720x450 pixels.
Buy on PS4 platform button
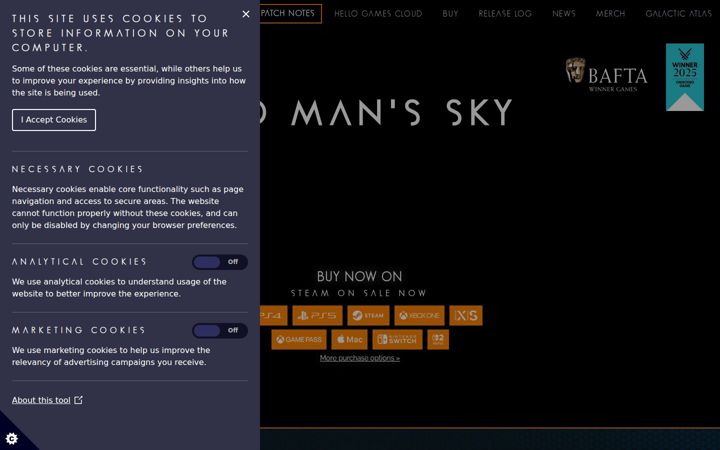point(274,315)
